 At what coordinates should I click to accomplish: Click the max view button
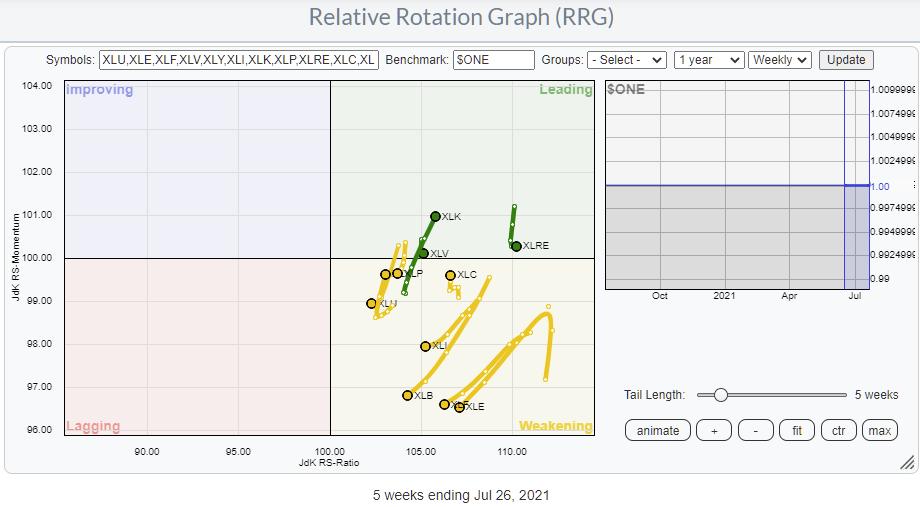click(x=879, y=431)
